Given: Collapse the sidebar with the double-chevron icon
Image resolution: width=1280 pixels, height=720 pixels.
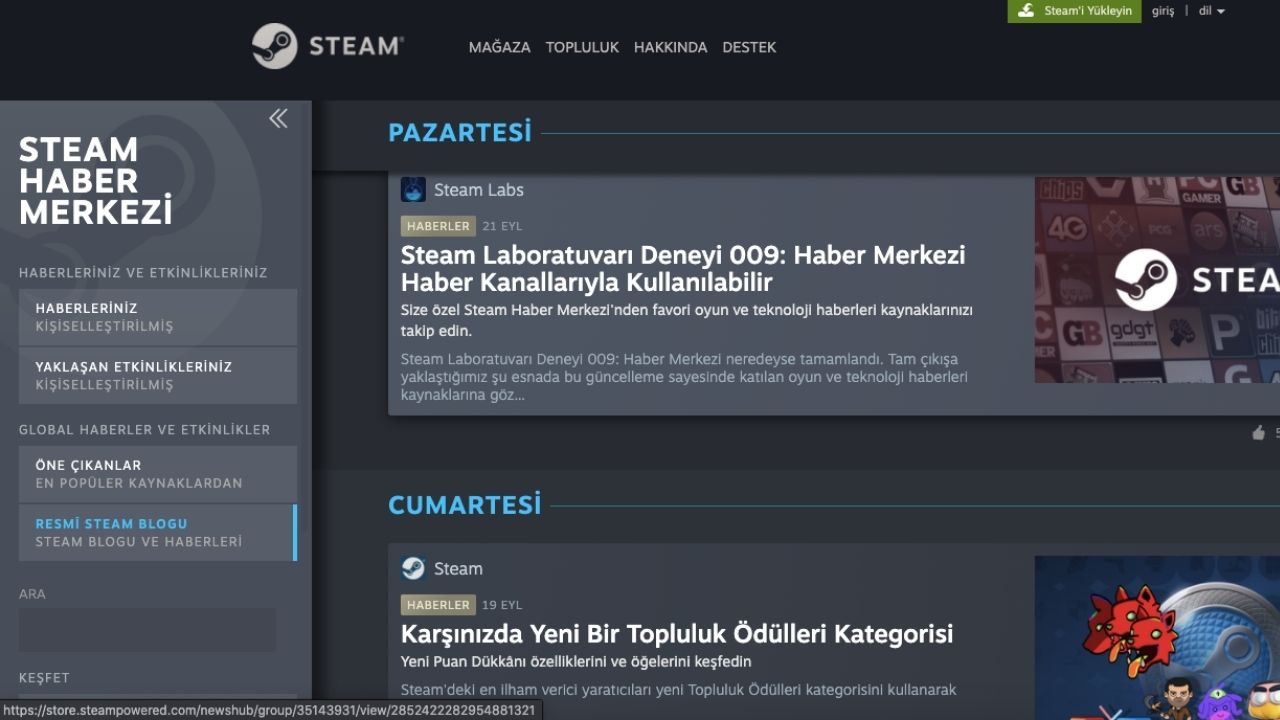Looking at the screenshot, I should [278, 118].
